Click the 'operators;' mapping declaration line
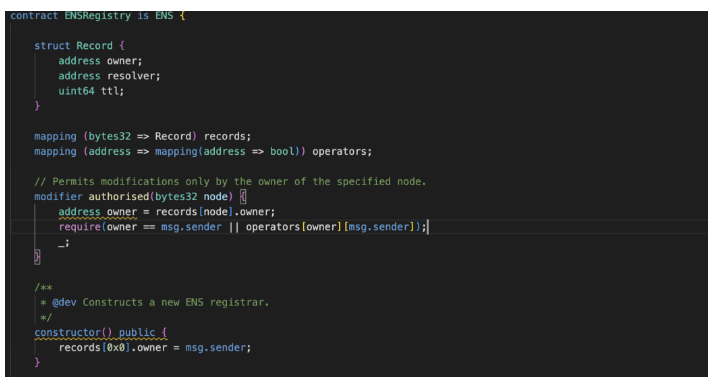 [x=203, y=152]
